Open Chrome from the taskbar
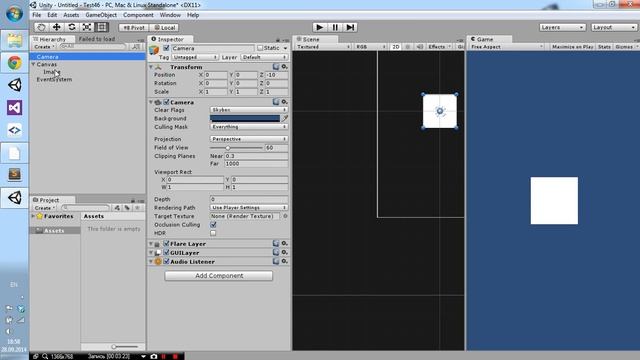Screen dimensions: 640x360 (x=15, y=63)
